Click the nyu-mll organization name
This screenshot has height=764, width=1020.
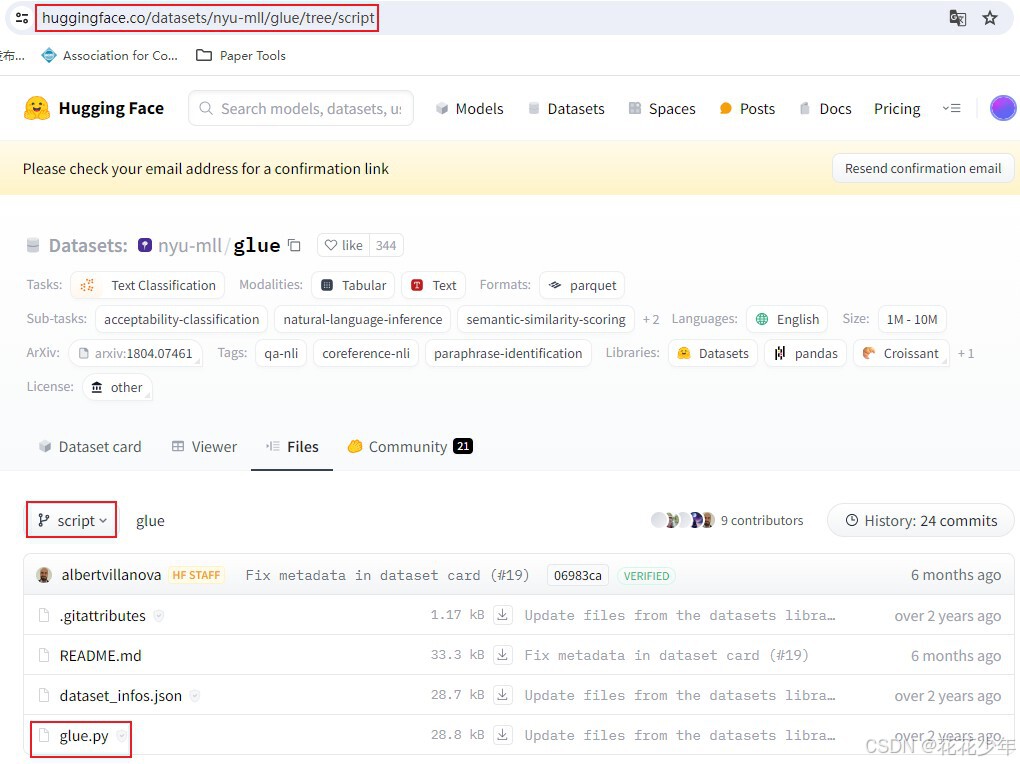(x=190, y=245)
